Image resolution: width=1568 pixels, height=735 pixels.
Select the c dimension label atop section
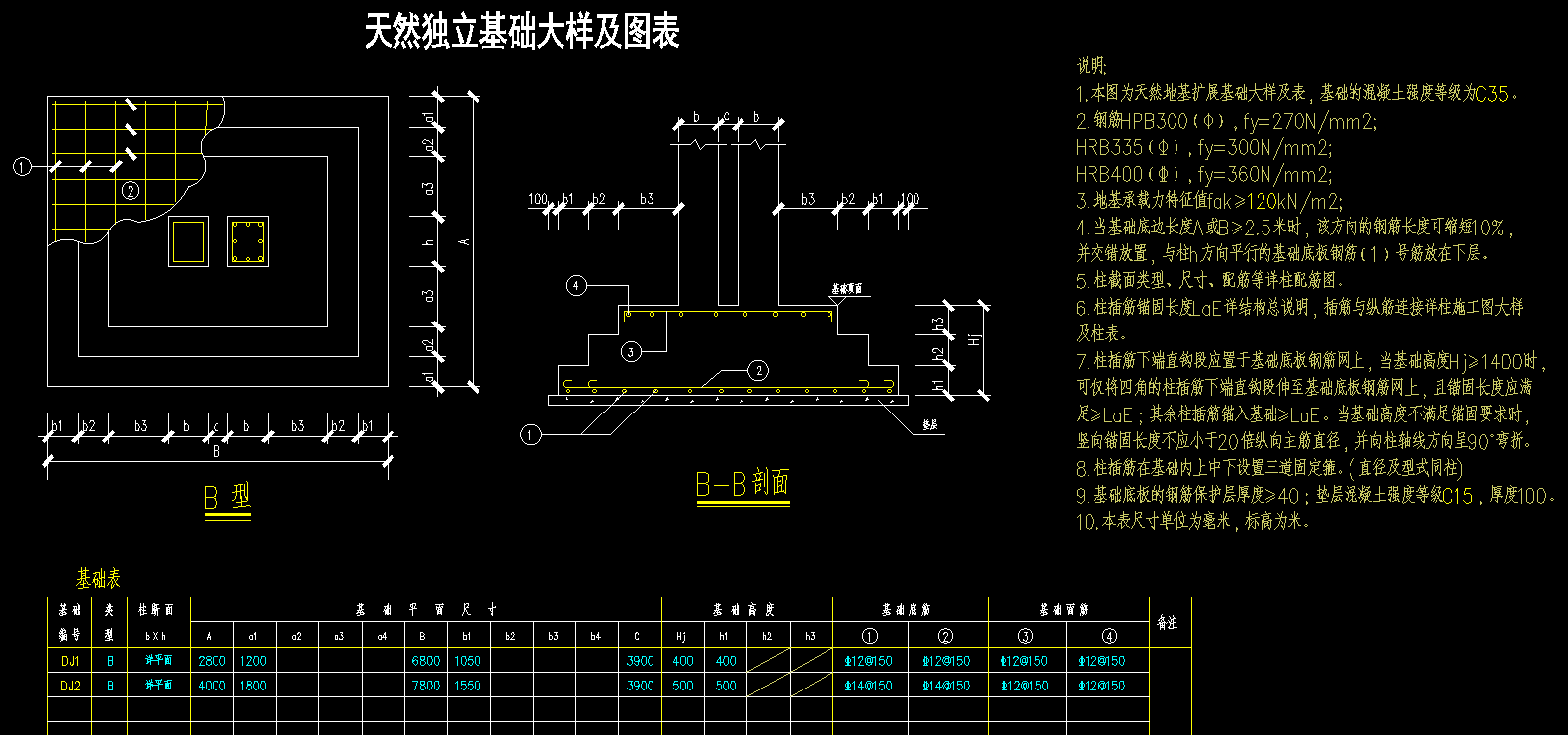coord(726,116)
